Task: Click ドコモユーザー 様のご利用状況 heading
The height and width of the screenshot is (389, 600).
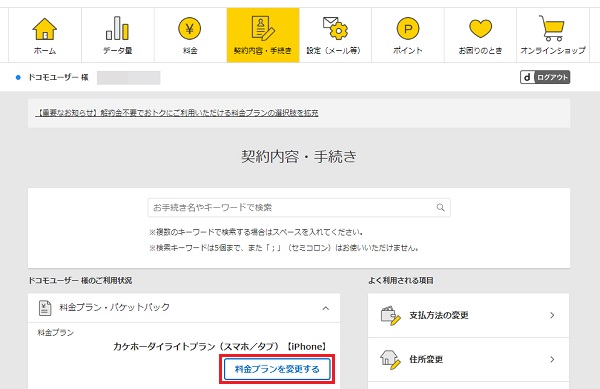Action: (80, 280)
